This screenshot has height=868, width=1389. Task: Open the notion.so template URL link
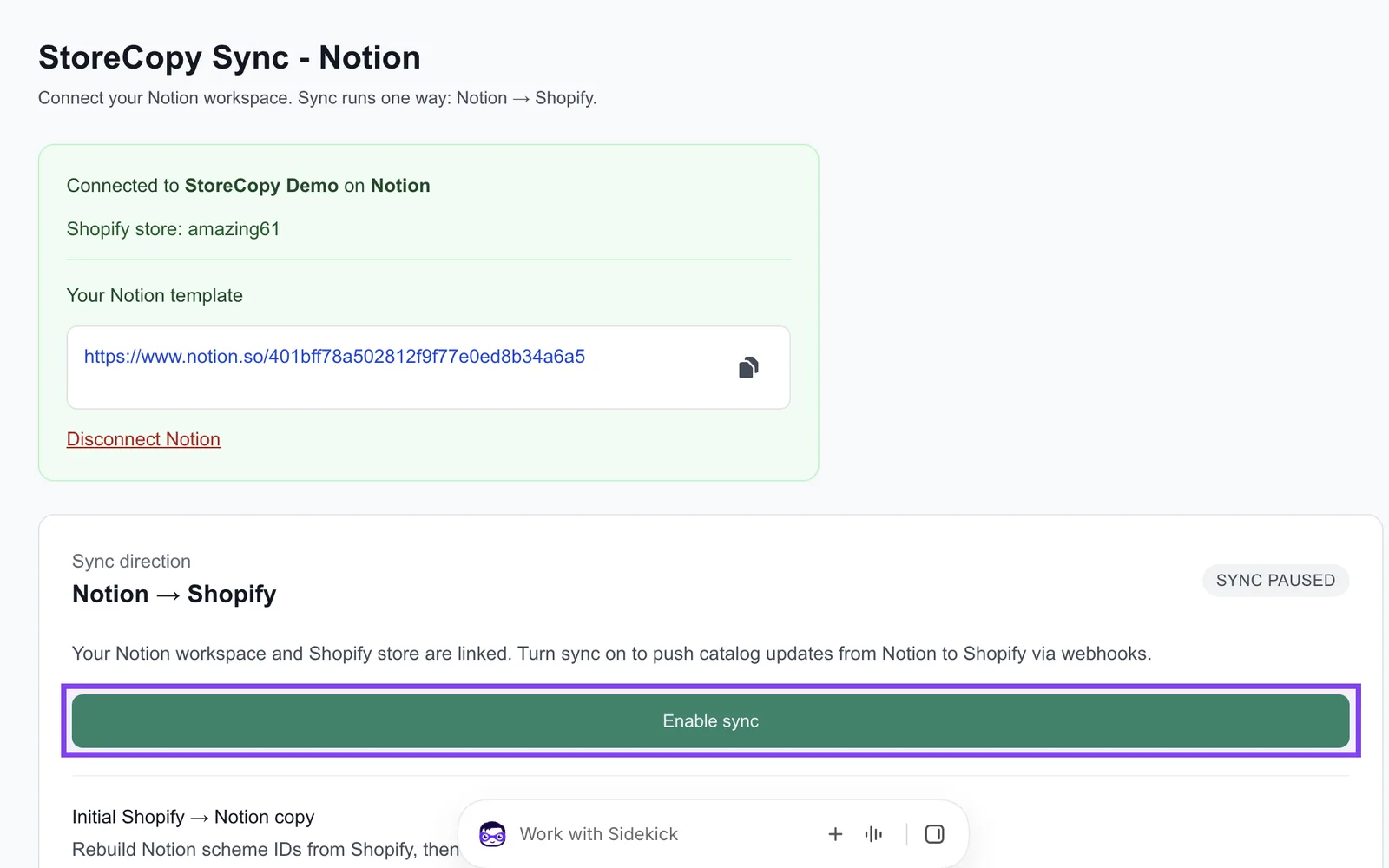[x=334, y=357]
